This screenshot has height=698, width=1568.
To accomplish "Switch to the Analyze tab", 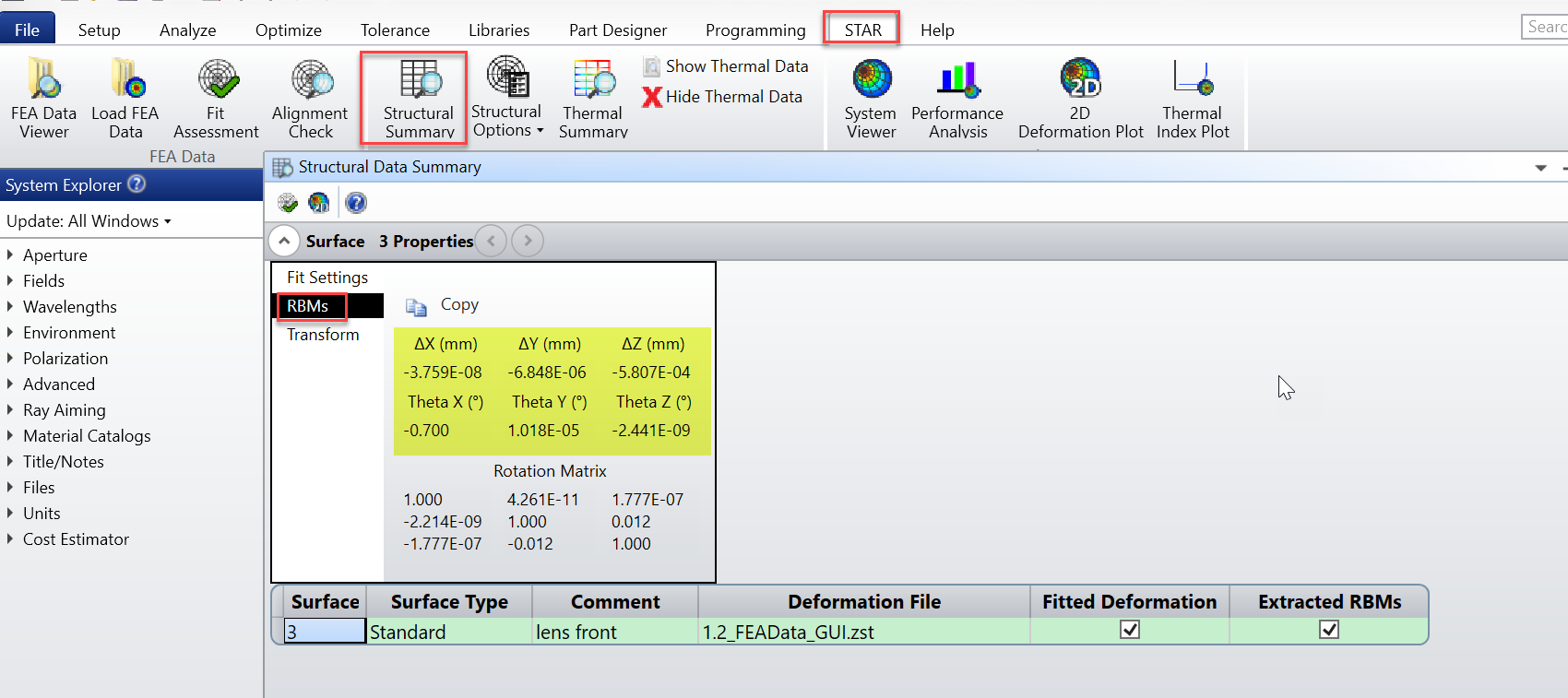I will click(x=188, y=30).
